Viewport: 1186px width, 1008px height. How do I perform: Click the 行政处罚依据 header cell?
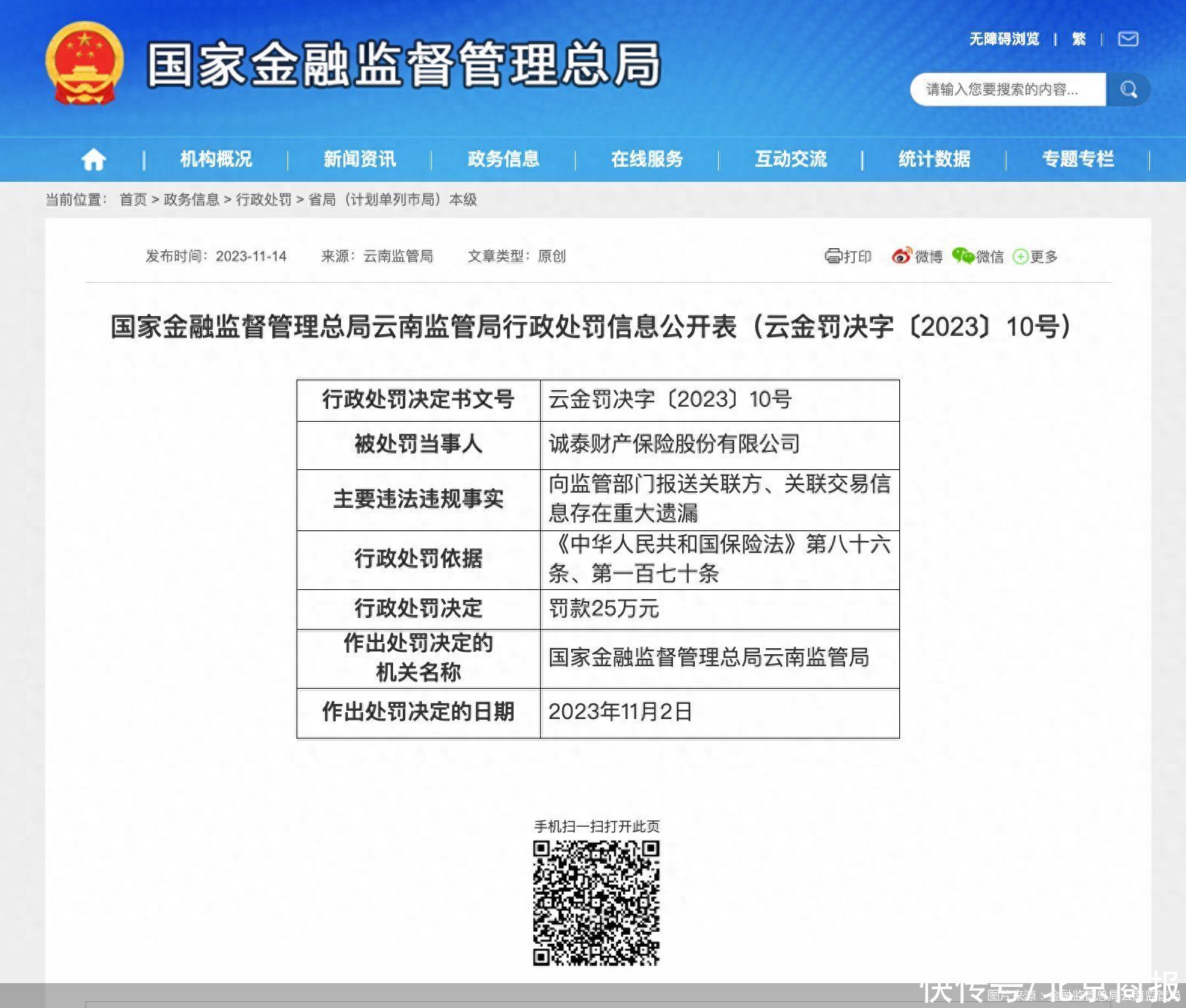[x=419, y=559]
